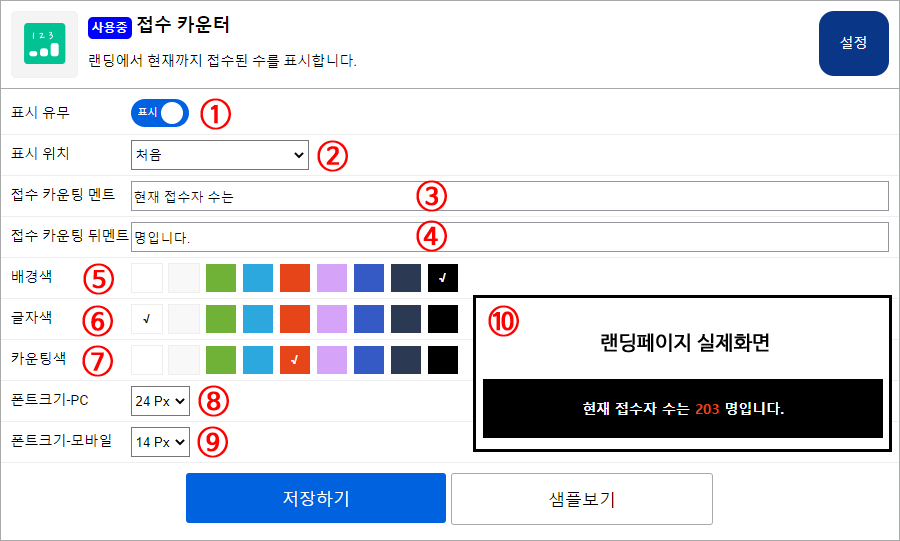This screenshot has height=541, width=900.
Task: Click the black landing page preview banner
Action: [682, 408]
